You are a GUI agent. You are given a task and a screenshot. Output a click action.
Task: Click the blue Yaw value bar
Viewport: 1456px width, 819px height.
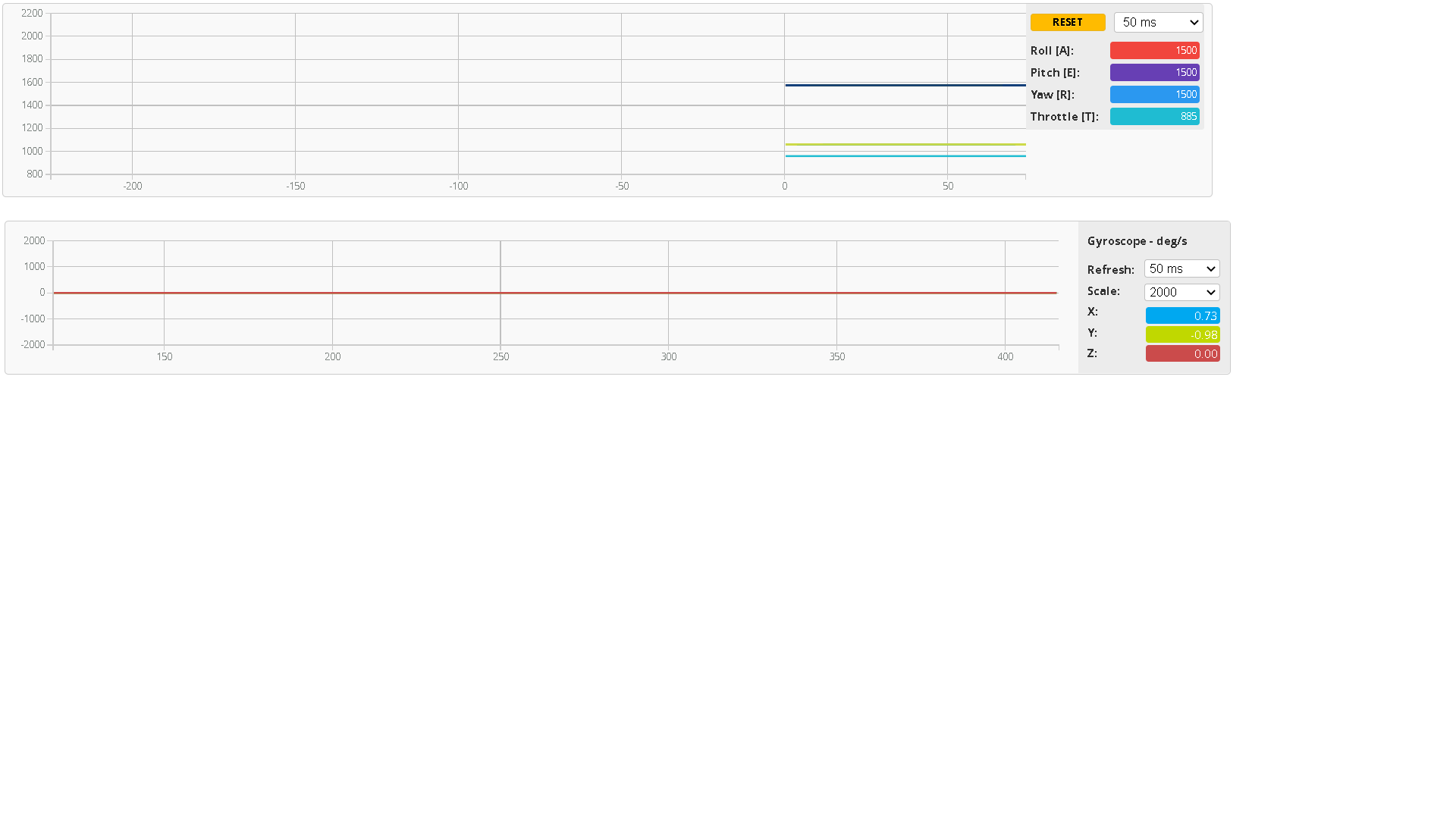pos(1154,95)
